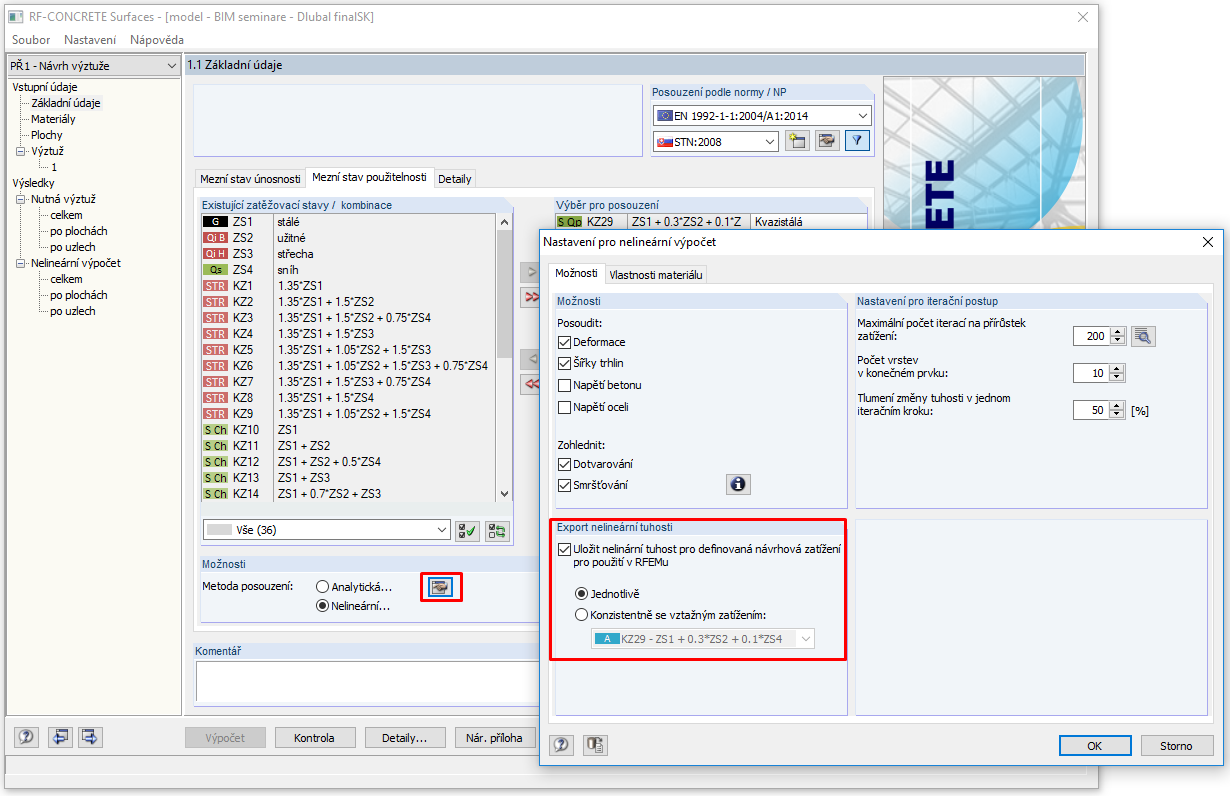
Task: Select Konzistentně se vztažným zatížením radio
Action: (582, 615)
